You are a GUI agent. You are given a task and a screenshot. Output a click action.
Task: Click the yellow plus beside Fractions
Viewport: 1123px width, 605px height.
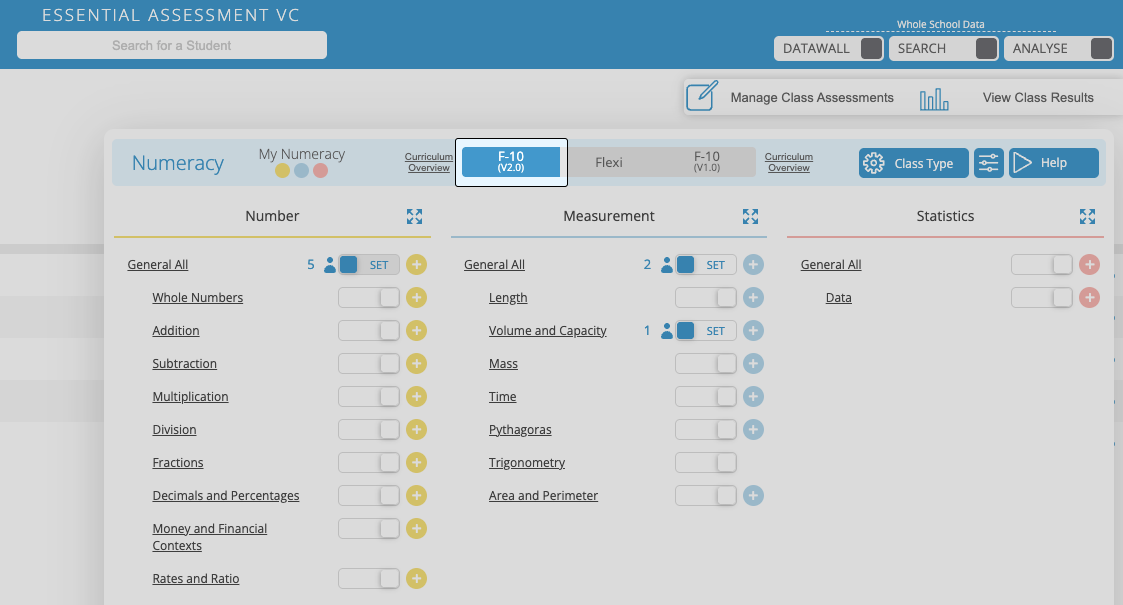[416, 462]
